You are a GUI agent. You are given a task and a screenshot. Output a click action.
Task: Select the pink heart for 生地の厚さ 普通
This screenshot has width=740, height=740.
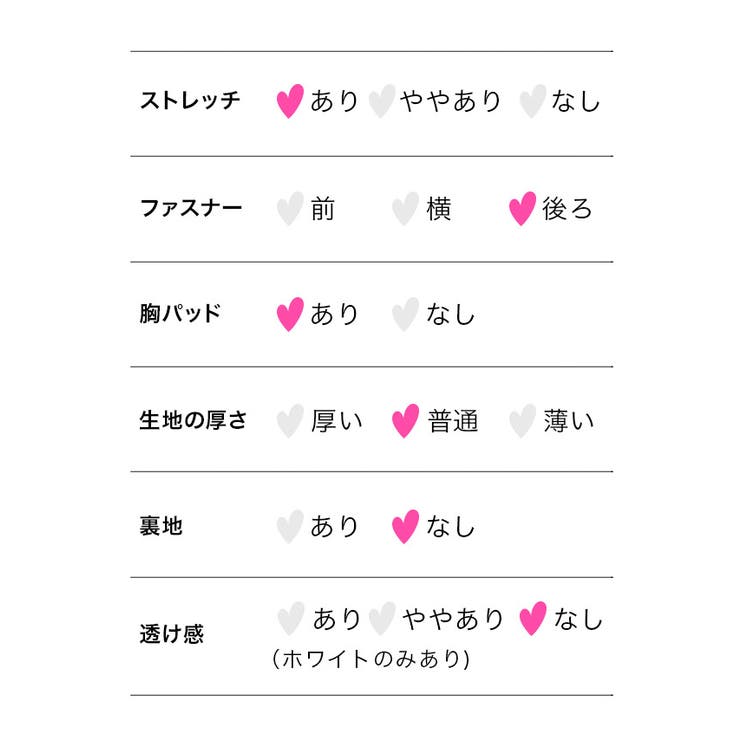pos(404,421)
